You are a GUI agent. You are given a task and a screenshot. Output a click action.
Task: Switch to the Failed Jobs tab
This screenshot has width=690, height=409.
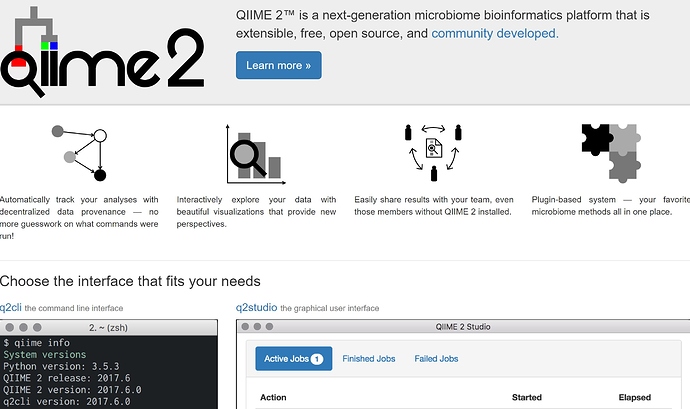click(x=436, y=359)
